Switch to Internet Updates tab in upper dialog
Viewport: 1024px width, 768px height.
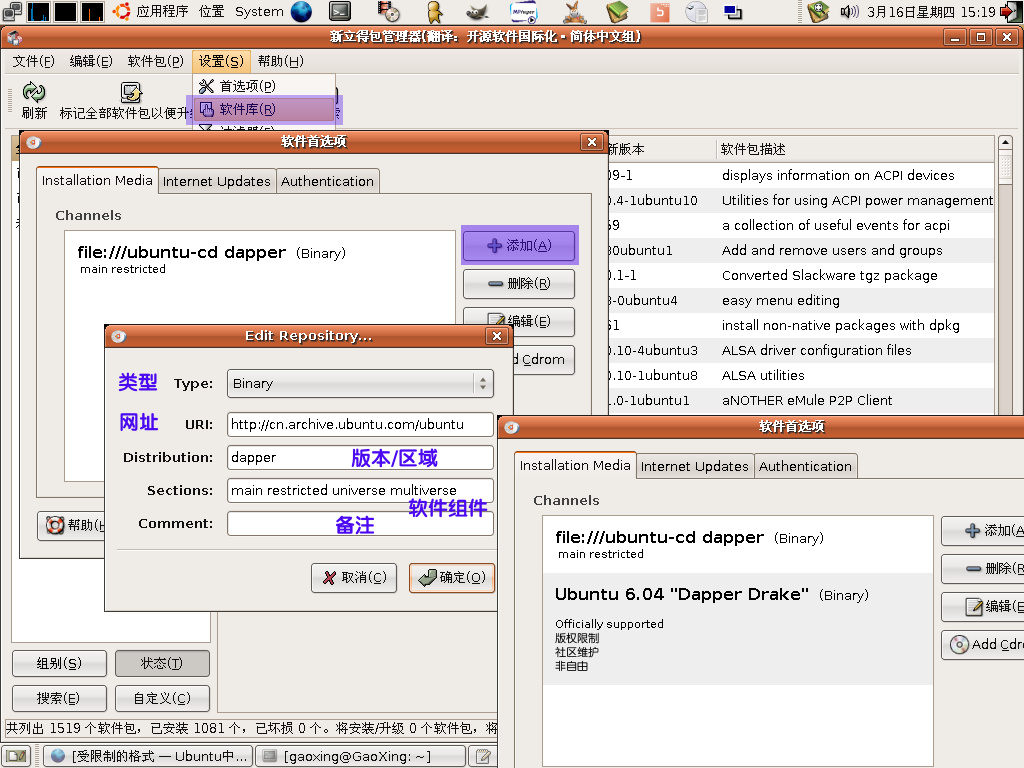pyautogui.click(x=217, y=181)
